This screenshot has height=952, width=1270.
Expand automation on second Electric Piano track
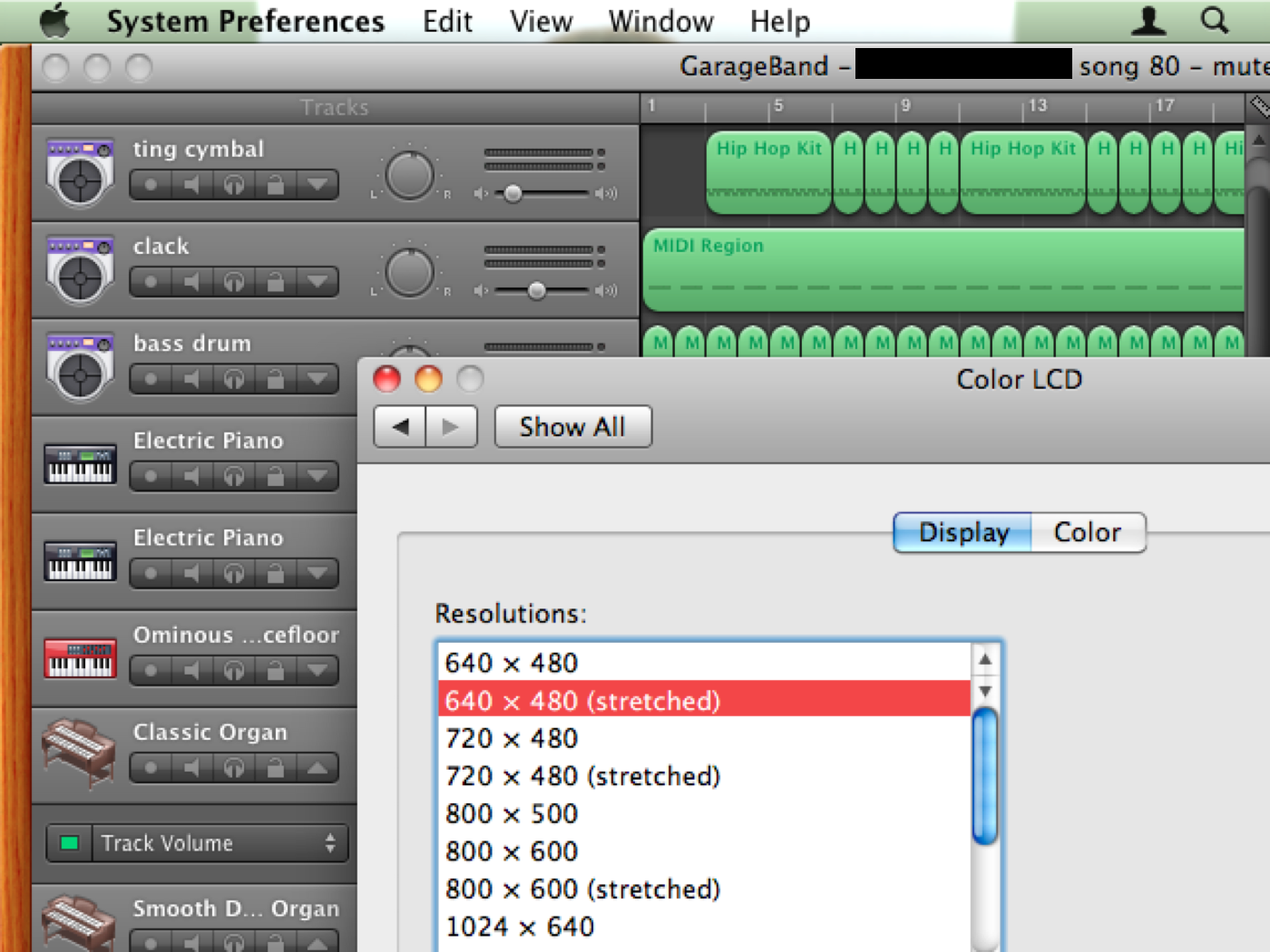click(317, 573)
